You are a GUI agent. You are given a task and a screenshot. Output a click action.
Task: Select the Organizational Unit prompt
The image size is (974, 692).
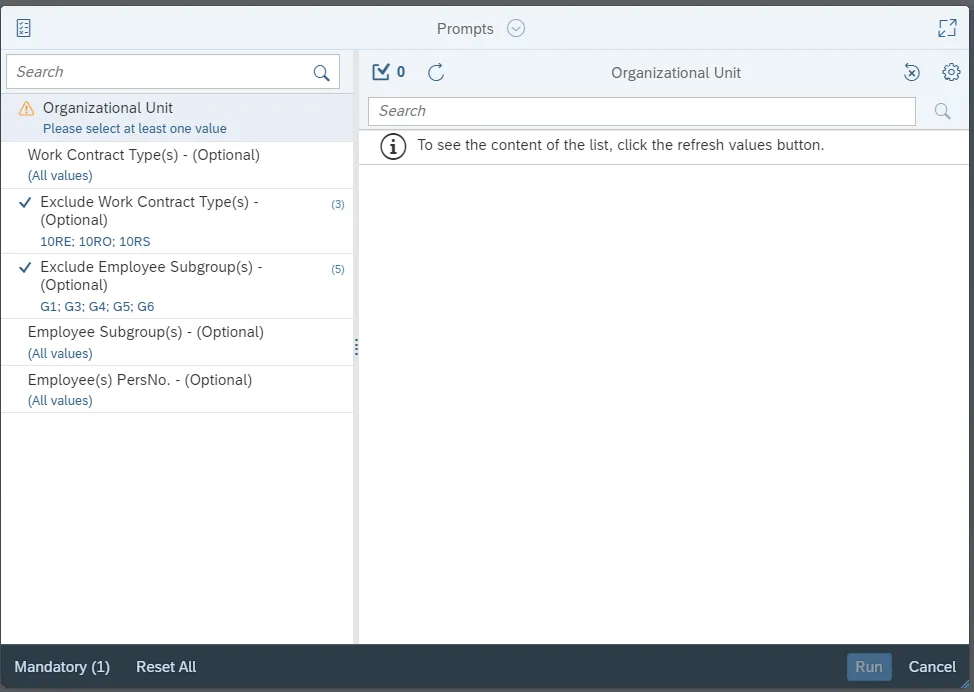(108, 108)
